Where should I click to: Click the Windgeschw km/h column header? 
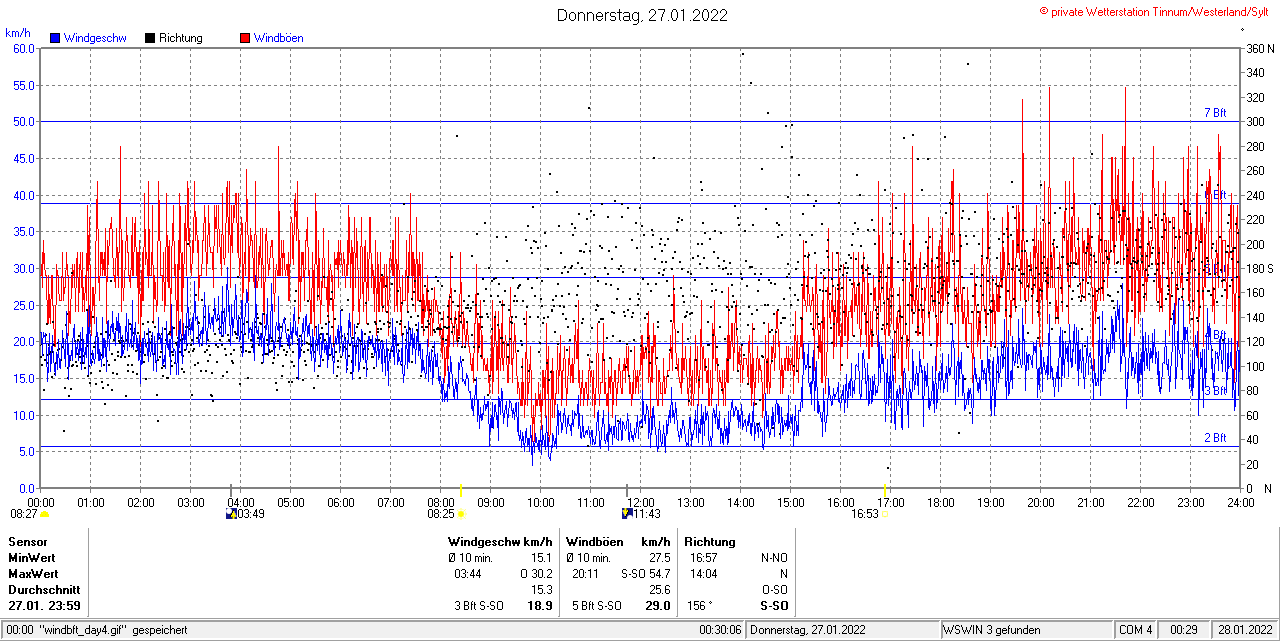click(500, 542)
